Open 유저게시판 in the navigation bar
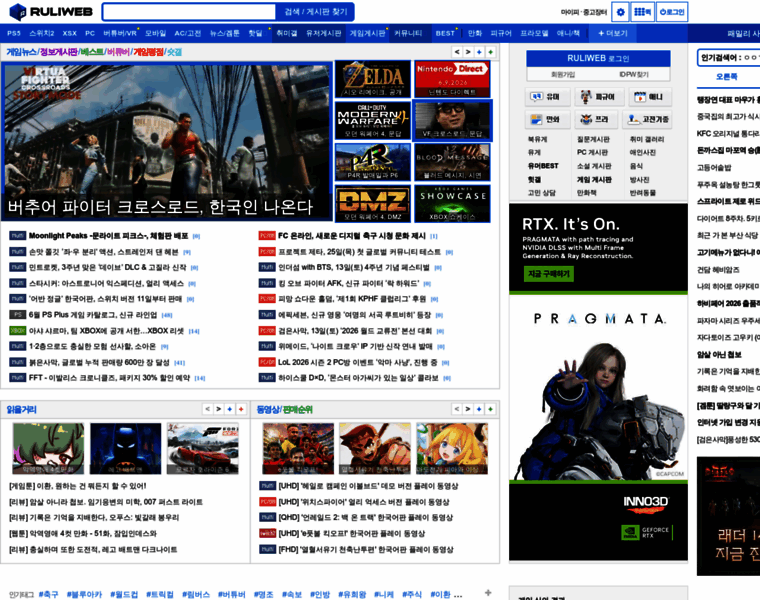Viewport: 760px width, 600px height. [324, 33]
